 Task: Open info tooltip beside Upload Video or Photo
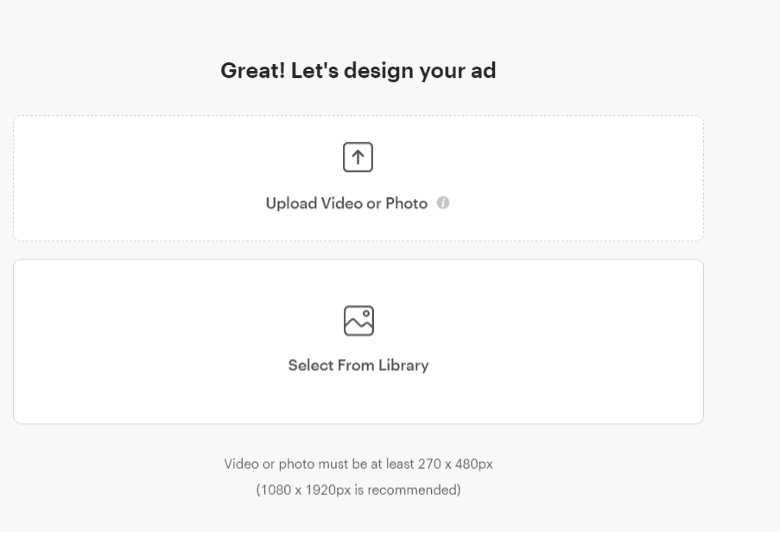443,203
